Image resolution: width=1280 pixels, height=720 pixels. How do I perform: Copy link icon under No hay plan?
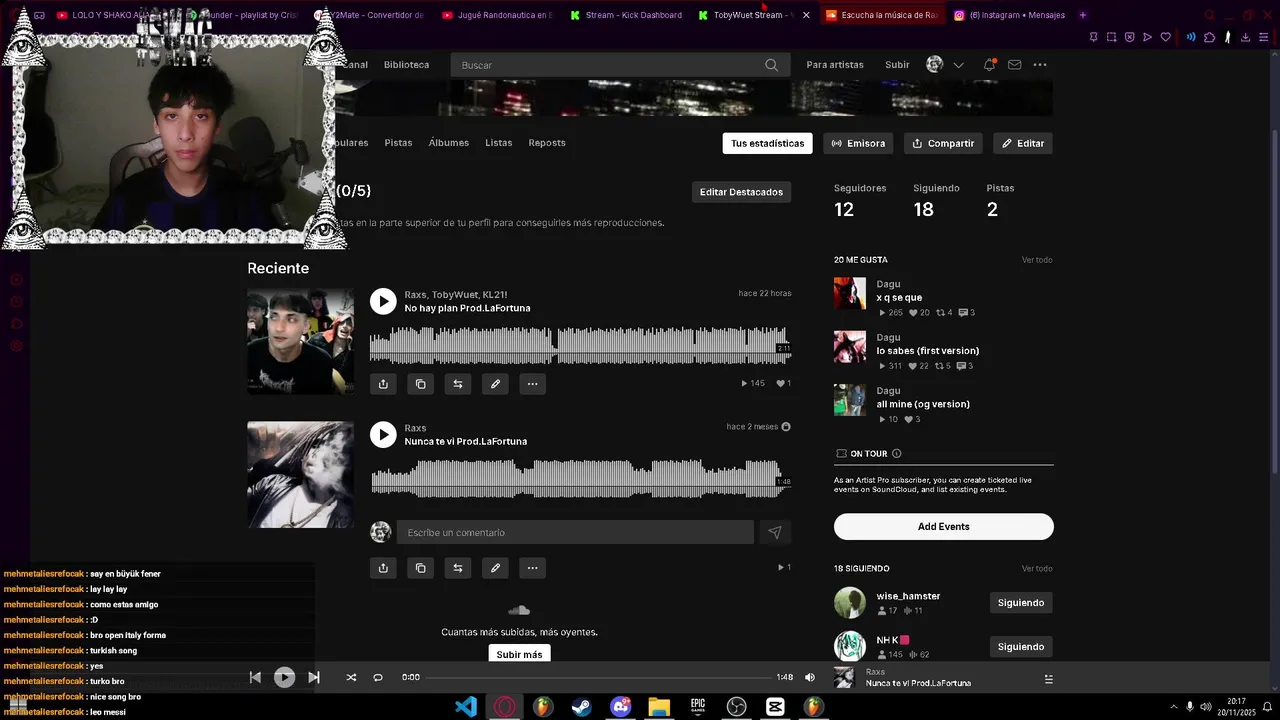pyautogui.click(x=420, y=384)
